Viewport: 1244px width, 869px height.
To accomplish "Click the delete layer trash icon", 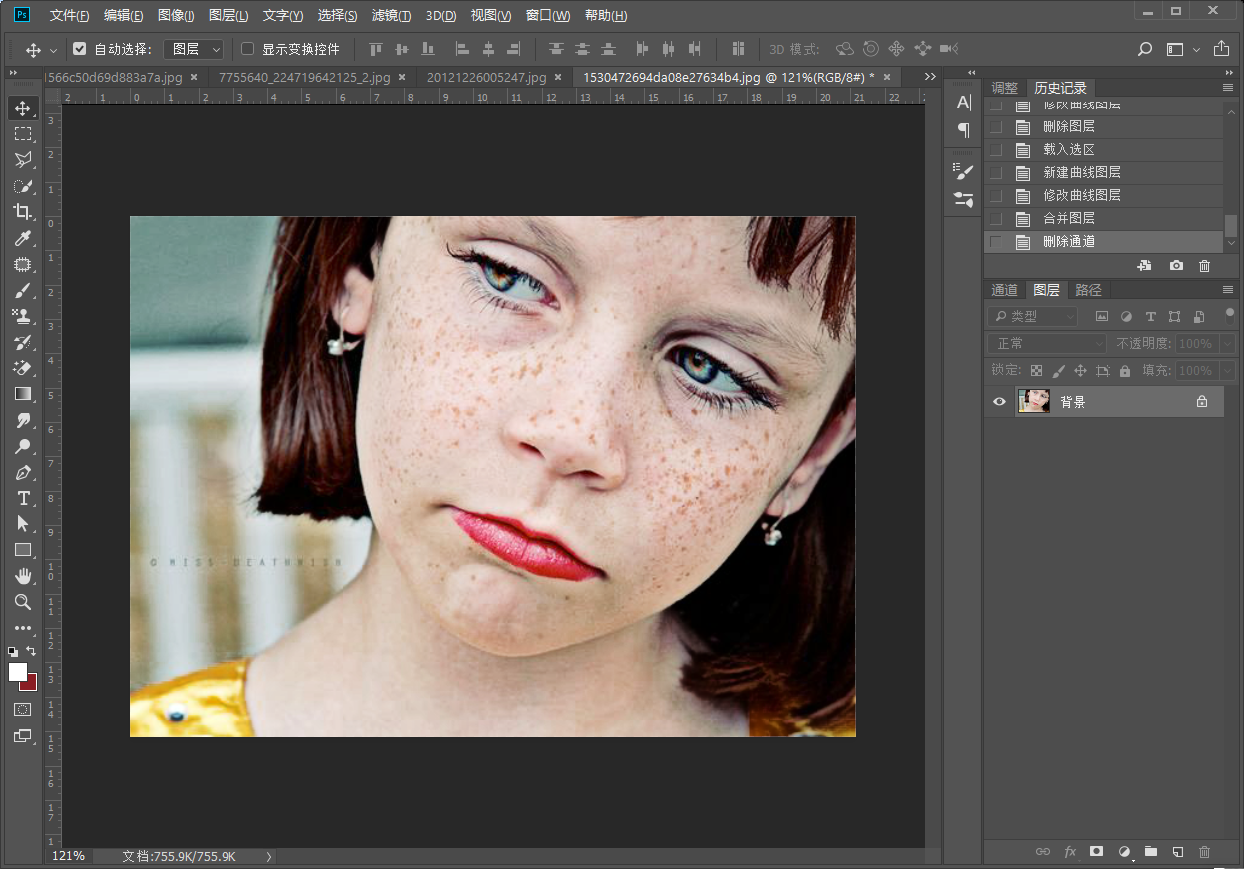I will click(1204, 851).
